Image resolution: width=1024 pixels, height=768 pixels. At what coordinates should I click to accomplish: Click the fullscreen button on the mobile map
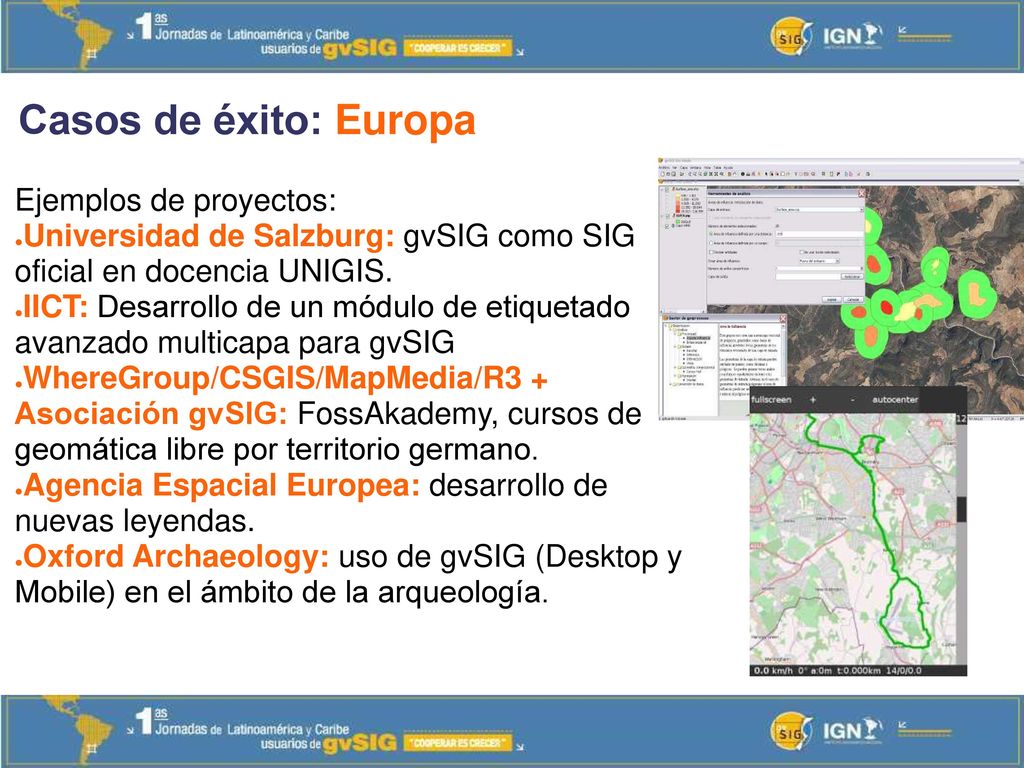[x=771, y=400]
